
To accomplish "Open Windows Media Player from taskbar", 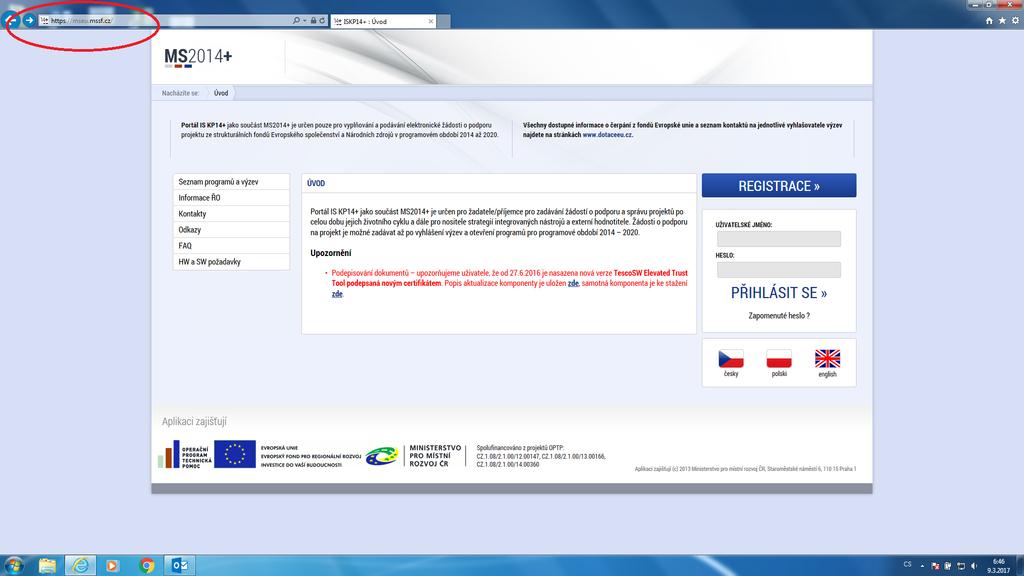I will 113,566.
